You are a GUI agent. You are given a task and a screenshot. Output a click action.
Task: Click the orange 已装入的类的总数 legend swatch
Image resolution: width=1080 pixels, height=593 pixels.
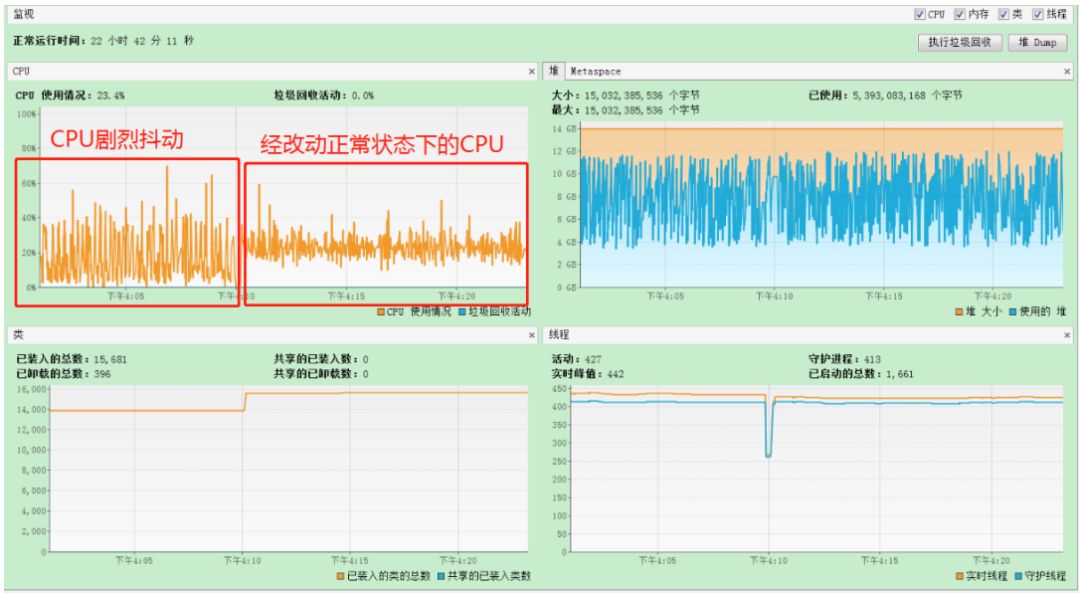[x=340, y=576]
